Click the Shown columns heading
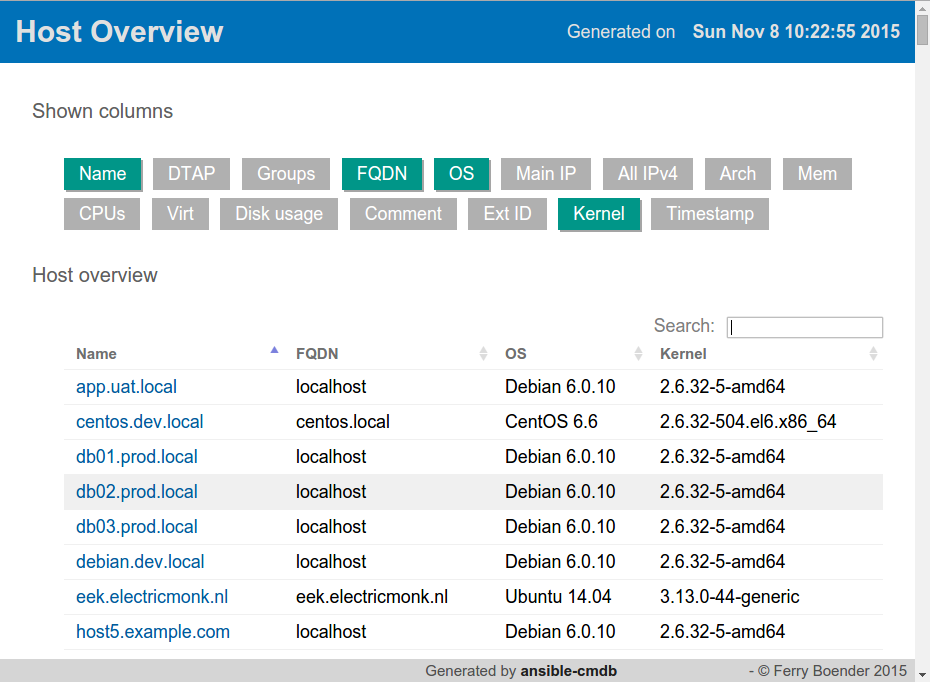 tap(103, 111)
